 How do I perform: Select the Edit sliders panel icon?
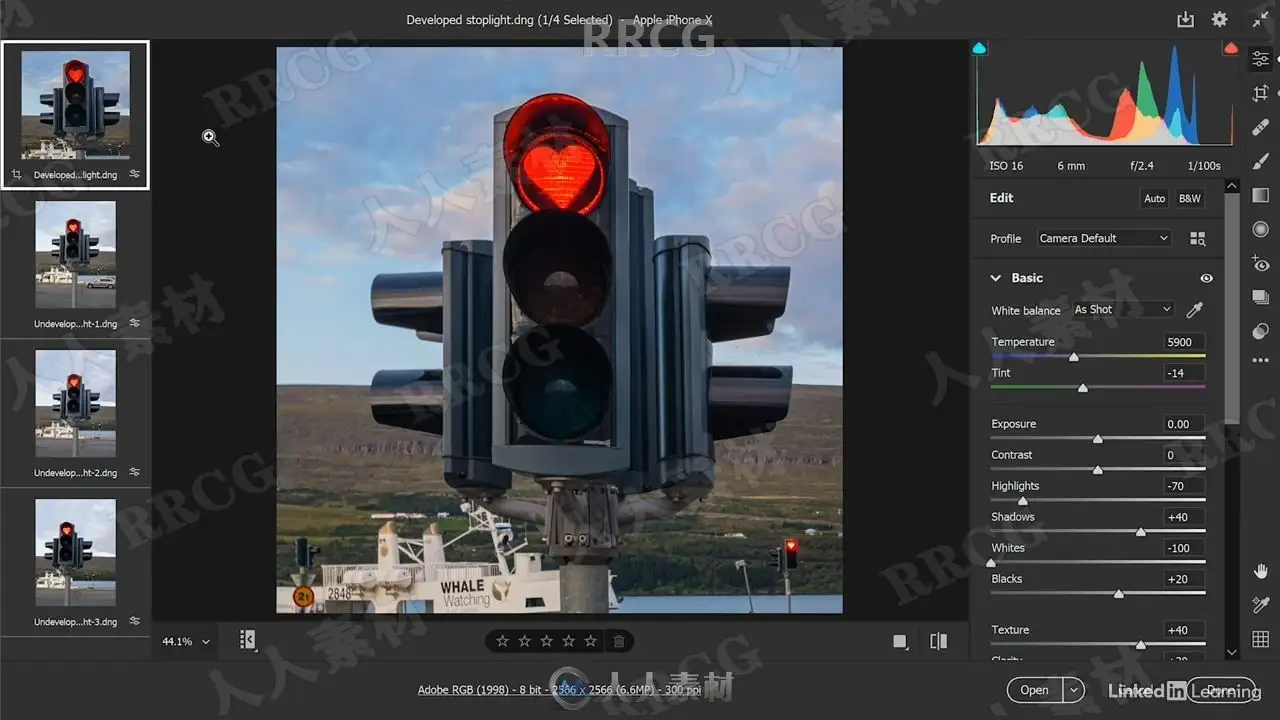click(x=1260, y=59)
